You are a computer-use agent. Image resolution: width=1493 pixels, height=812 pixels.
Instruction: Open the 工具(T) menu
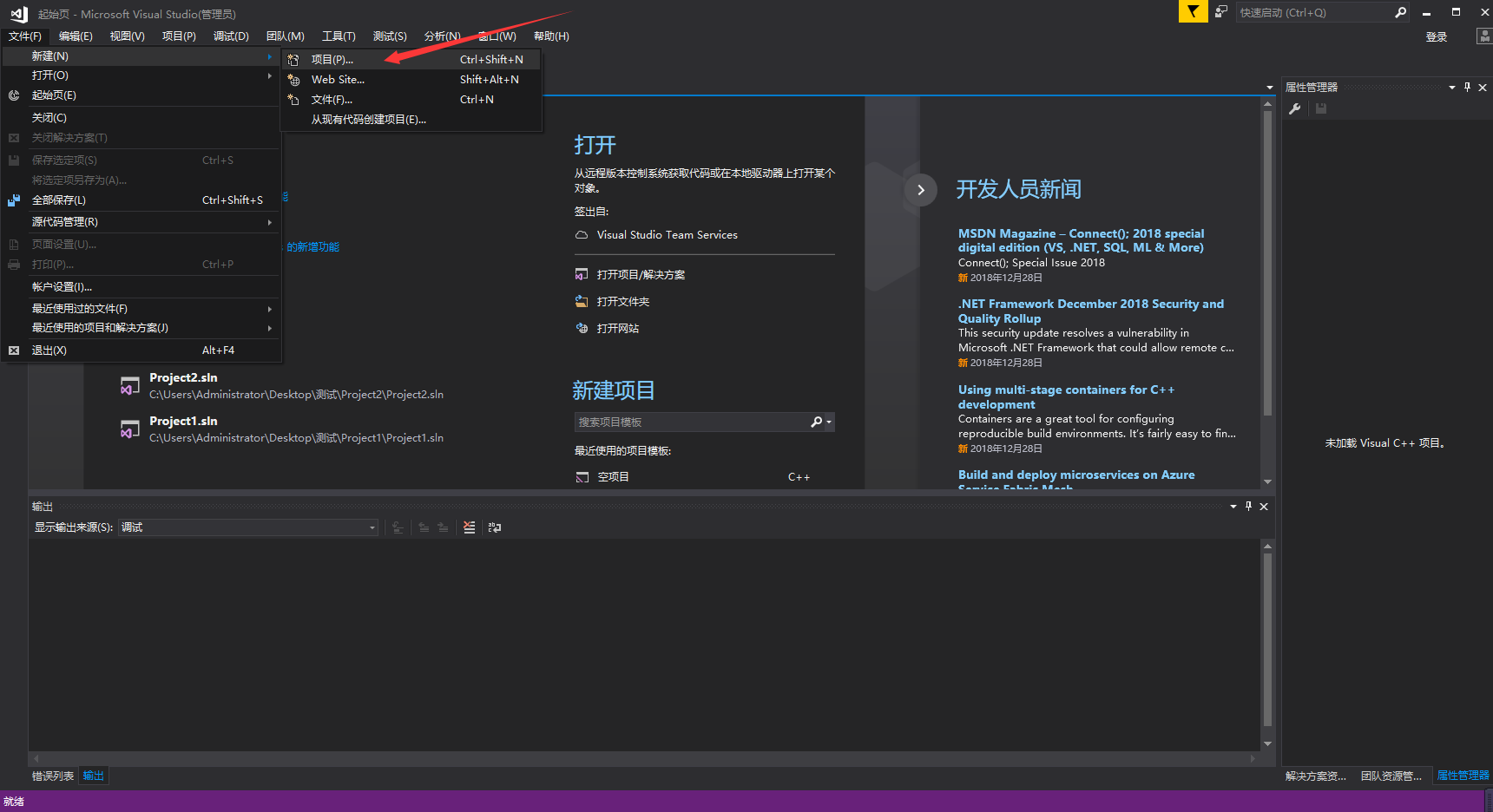(x=339, y=36)
